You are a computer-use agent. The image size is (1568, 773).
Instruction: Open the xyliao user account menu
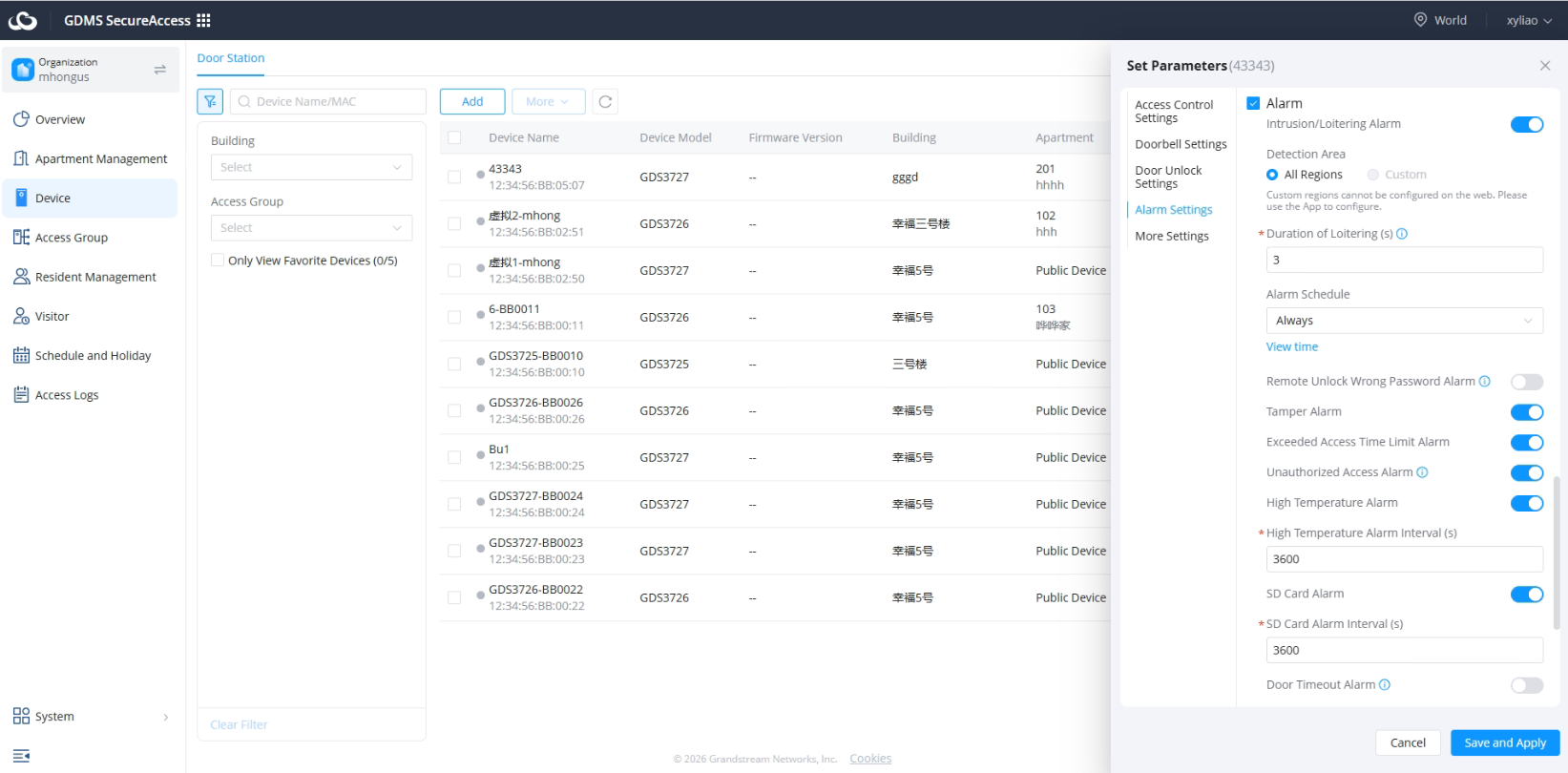[x=1529, y=20]
